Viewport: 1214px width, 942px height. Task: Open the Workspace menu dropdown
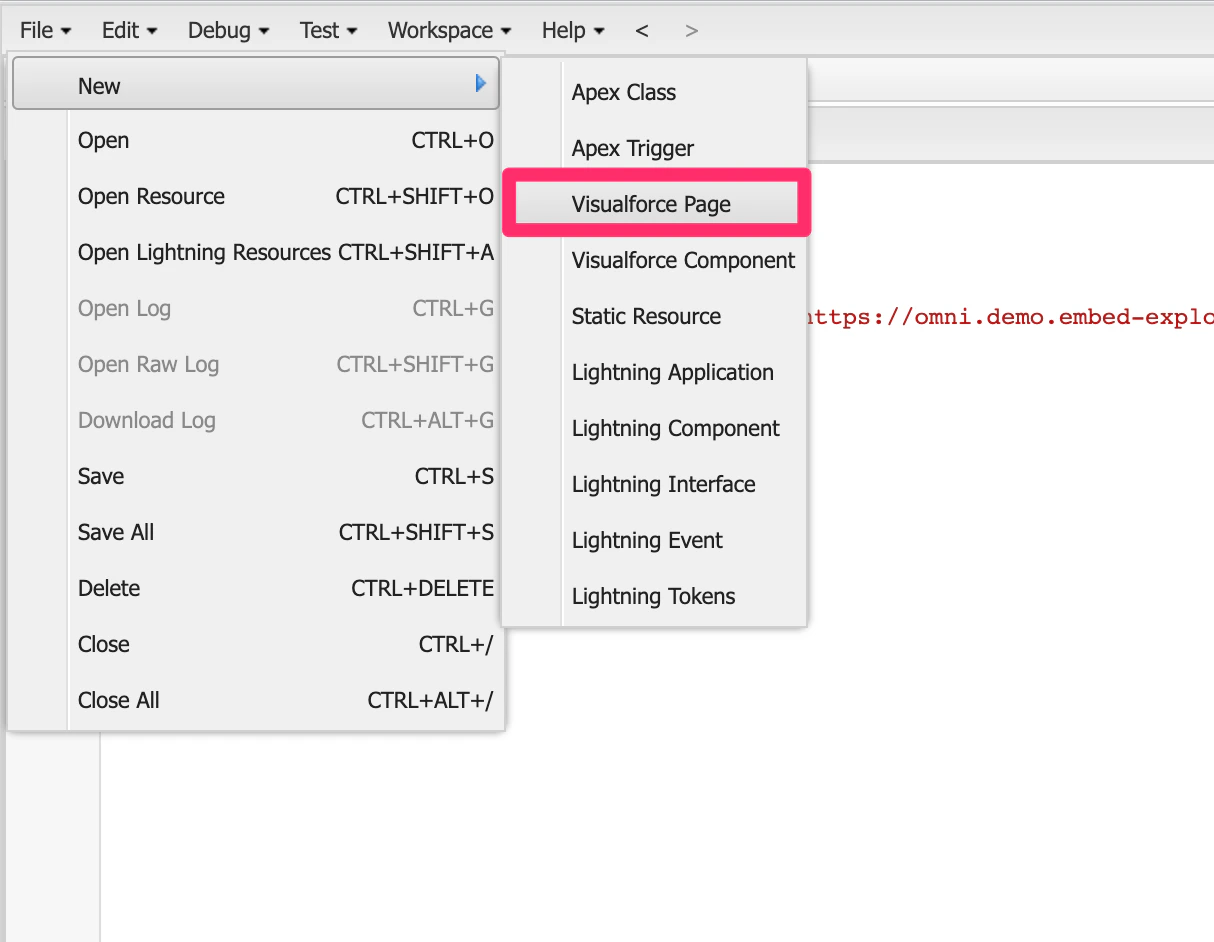click(x=442, y=29)
